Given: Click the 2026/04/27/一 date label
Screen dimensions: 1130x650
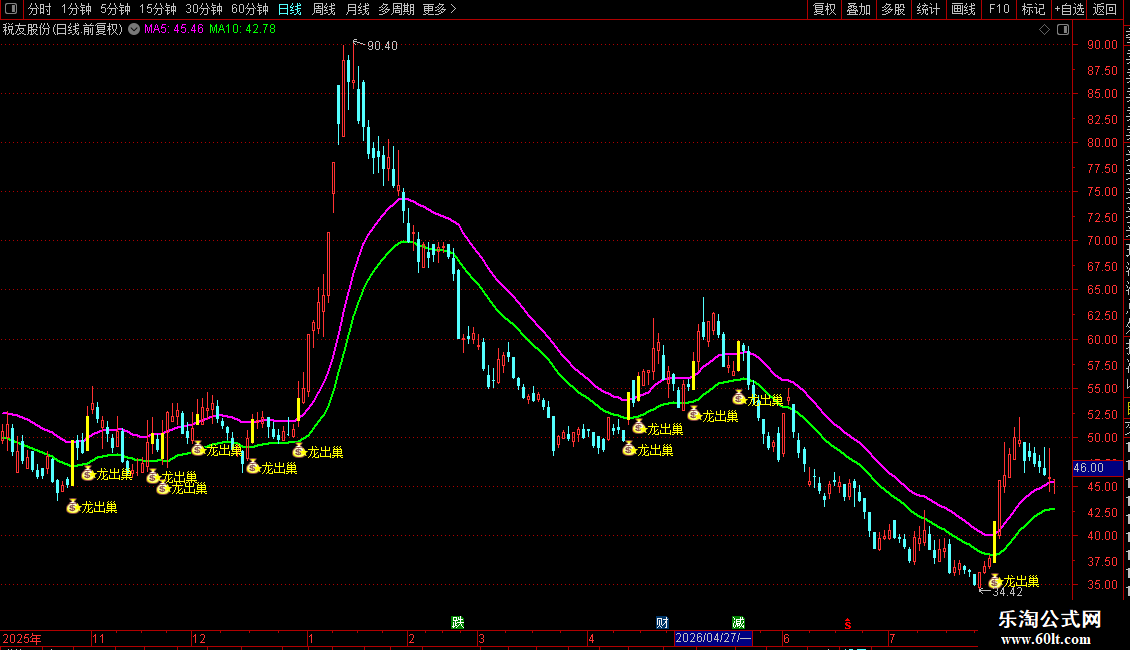Looking at the screenshot, I should tap(713, 638).
